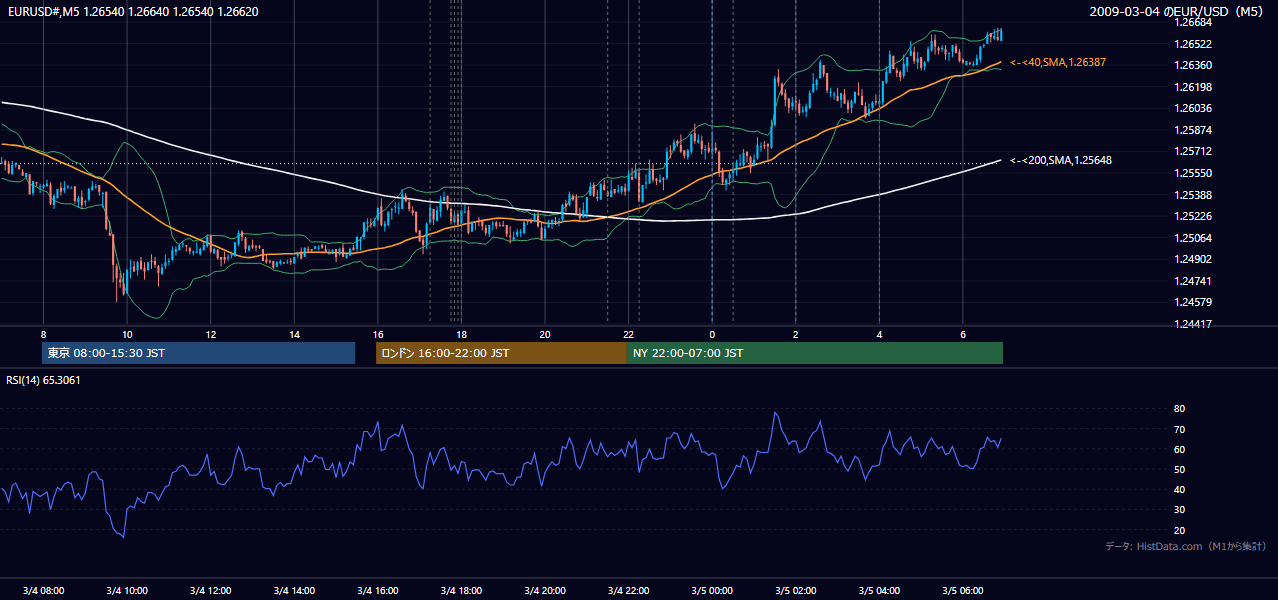Click the 3/4 08:00 time axis label

pos(43,590)
